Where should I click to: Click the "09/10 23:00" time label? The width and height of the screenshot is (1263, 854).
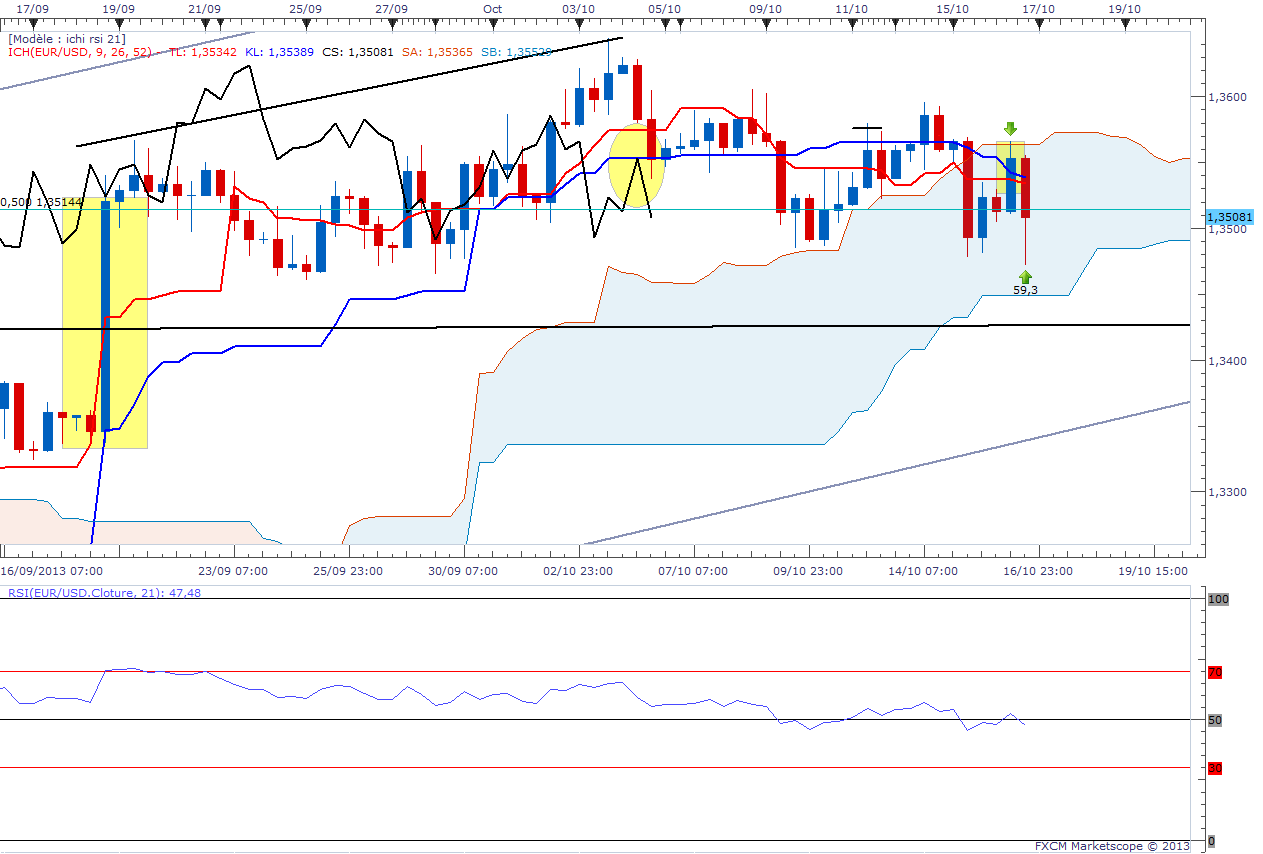(x=807, y=571)
